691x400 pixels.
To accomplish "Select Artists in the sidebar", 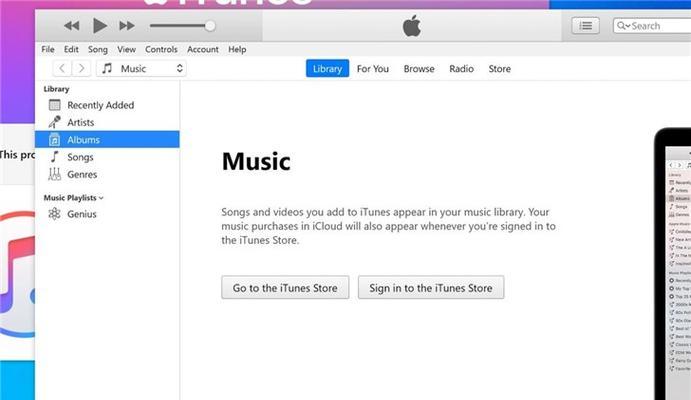I will click(x=107, y=122).
